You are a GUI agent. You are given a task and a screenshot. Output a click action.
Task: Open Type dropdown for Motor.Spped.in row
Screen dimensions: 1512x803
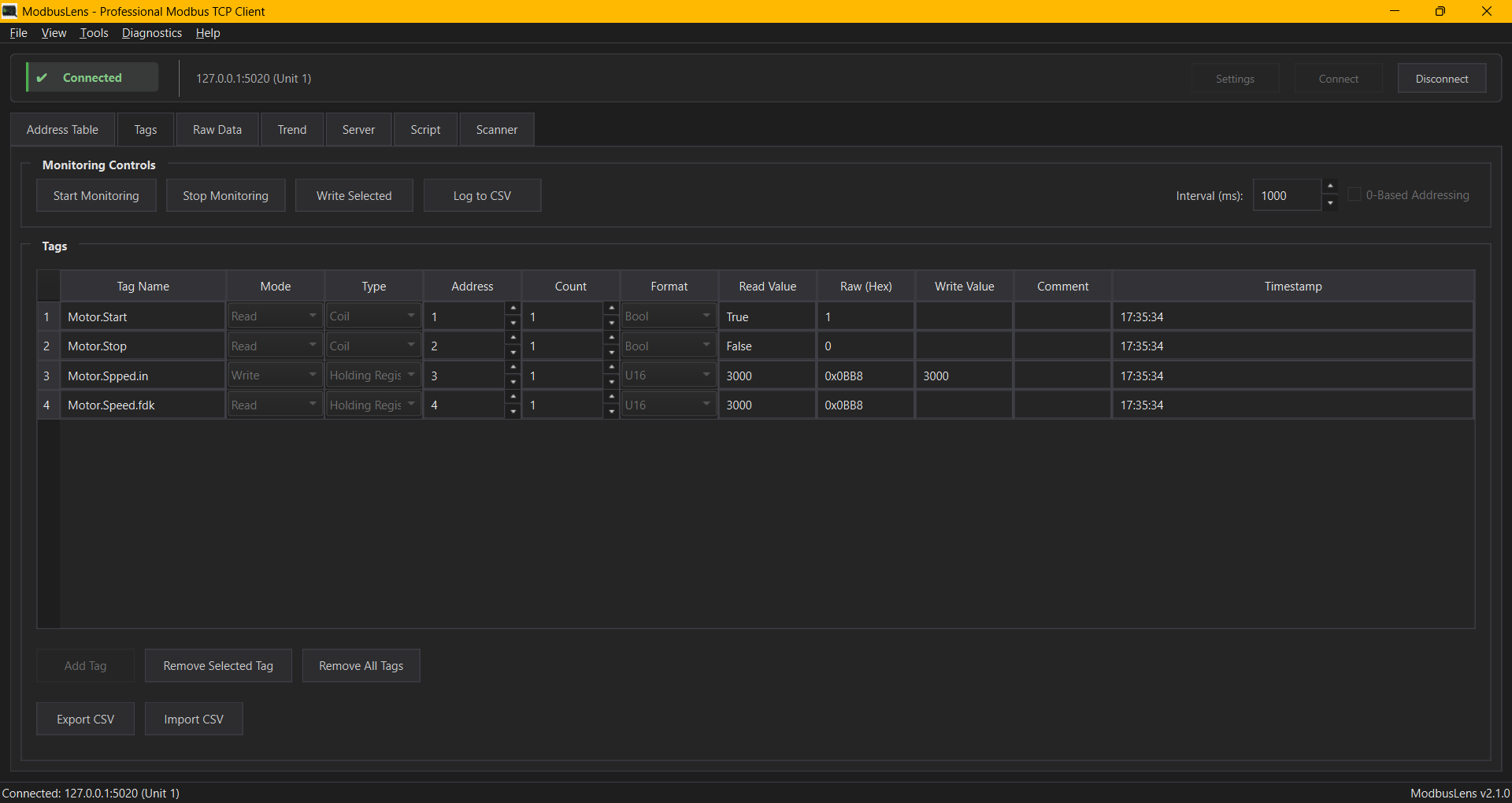coord(373,376)
